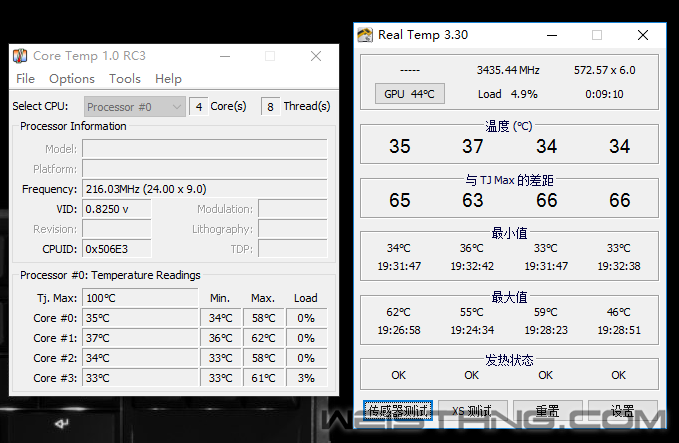Screen dimensions: 679x443
Task: Click the Core #3 max value 61°C
Action: (263, 378)
